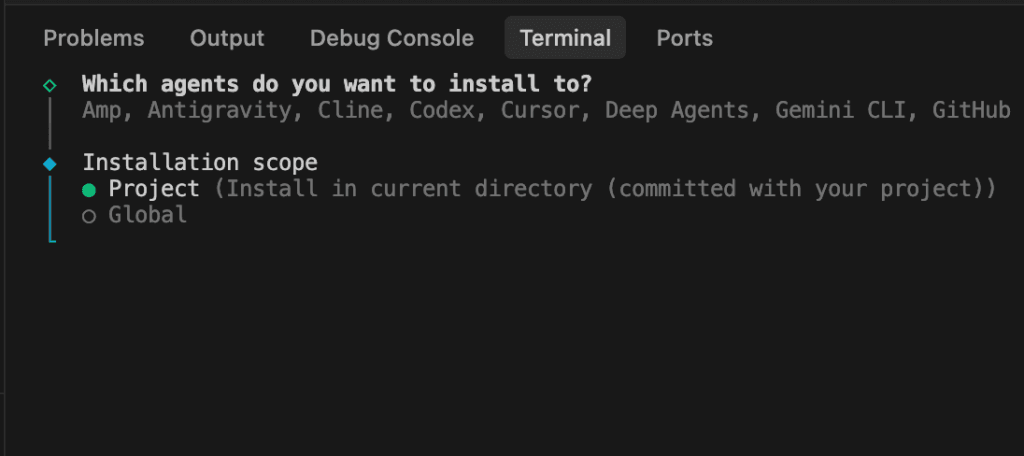Switch to the Problems tab
The width and height of the screenshot is (1024, 456).
[94, 38]
